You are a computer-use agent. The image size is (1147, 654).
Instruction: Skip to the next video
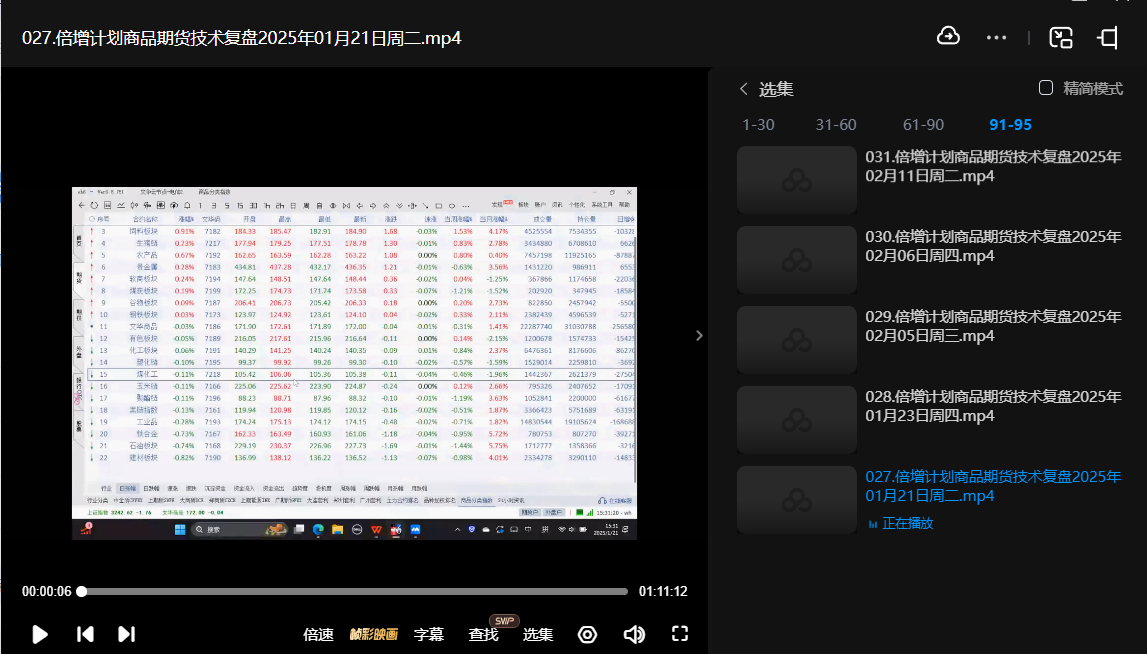click(126, 634)
